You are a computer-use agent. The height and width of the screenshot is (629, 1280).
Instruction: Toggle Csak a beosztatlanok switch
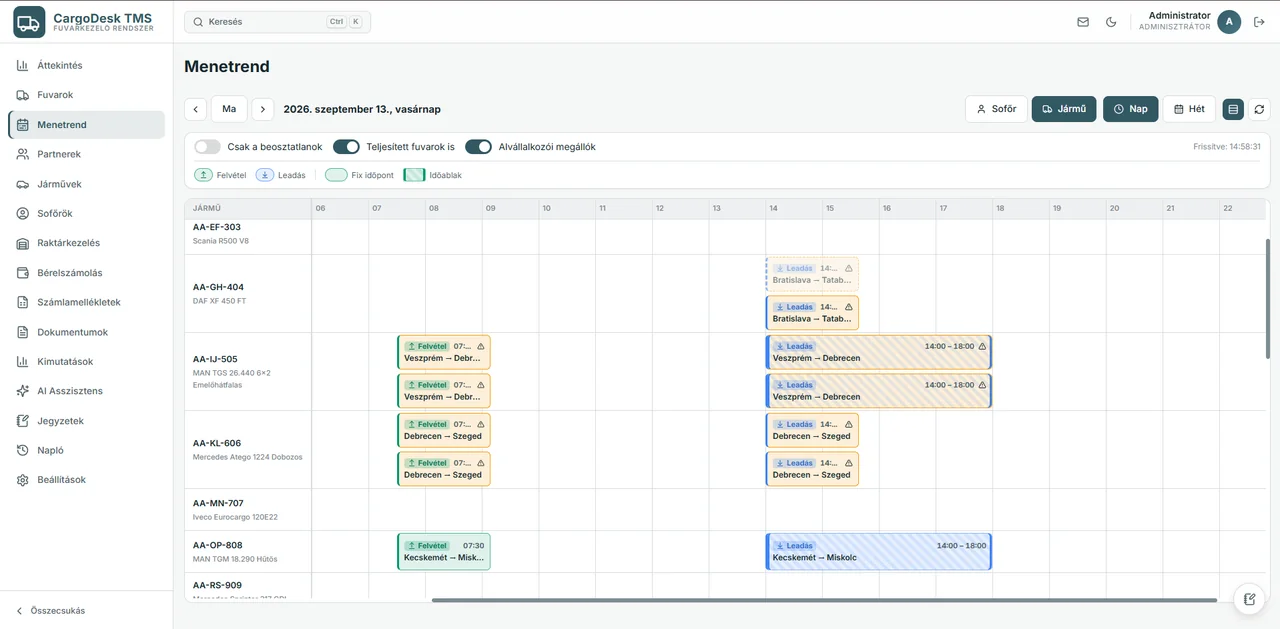click(x=207, y=147)
